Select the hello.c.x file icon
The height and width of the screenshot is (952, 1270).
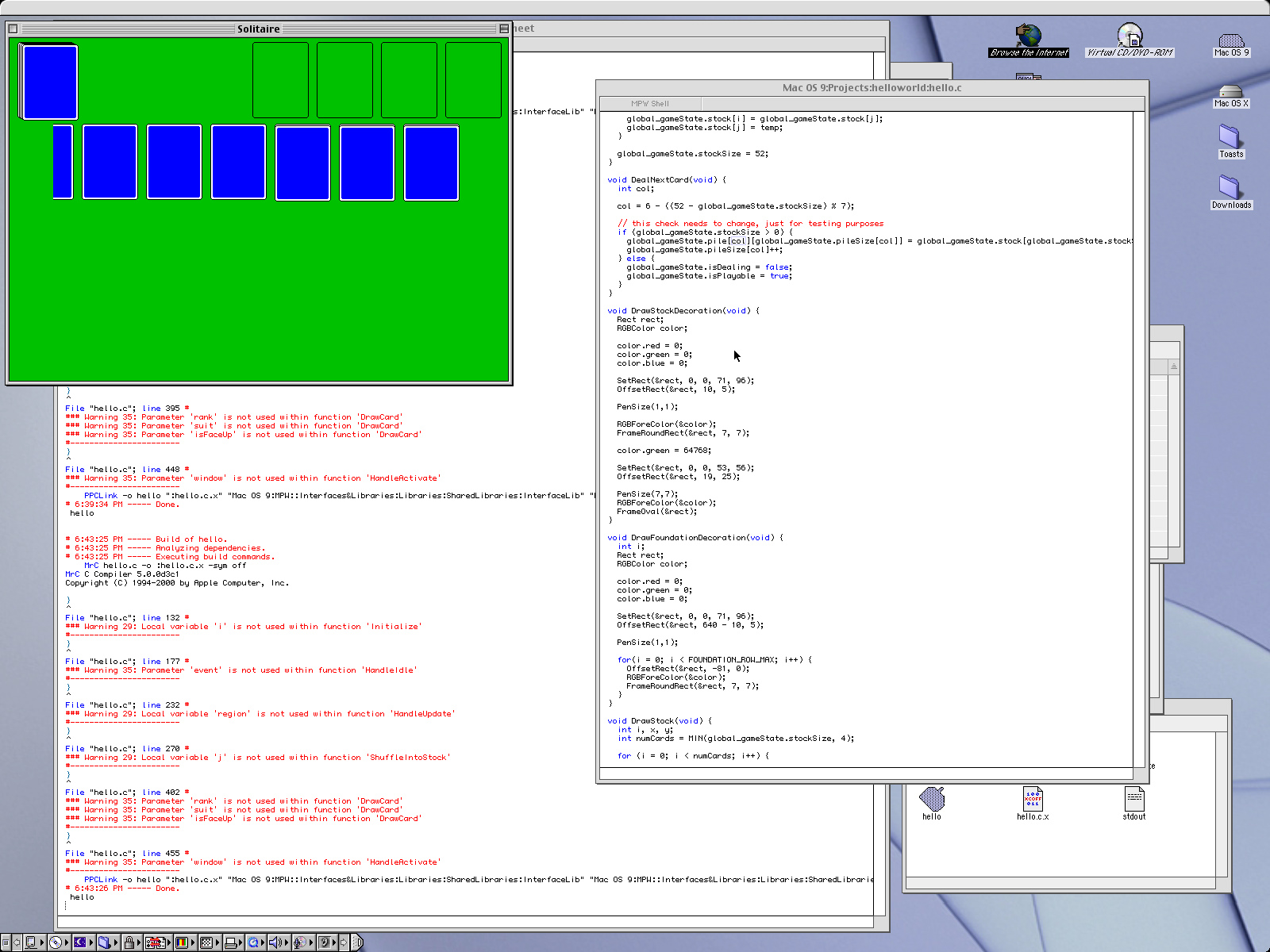point(1033,803)
